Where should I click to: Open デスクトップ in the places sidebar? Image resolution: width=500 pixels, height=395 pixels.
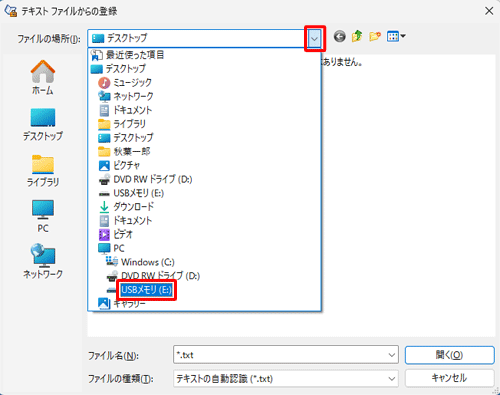[x=43, y=124]
